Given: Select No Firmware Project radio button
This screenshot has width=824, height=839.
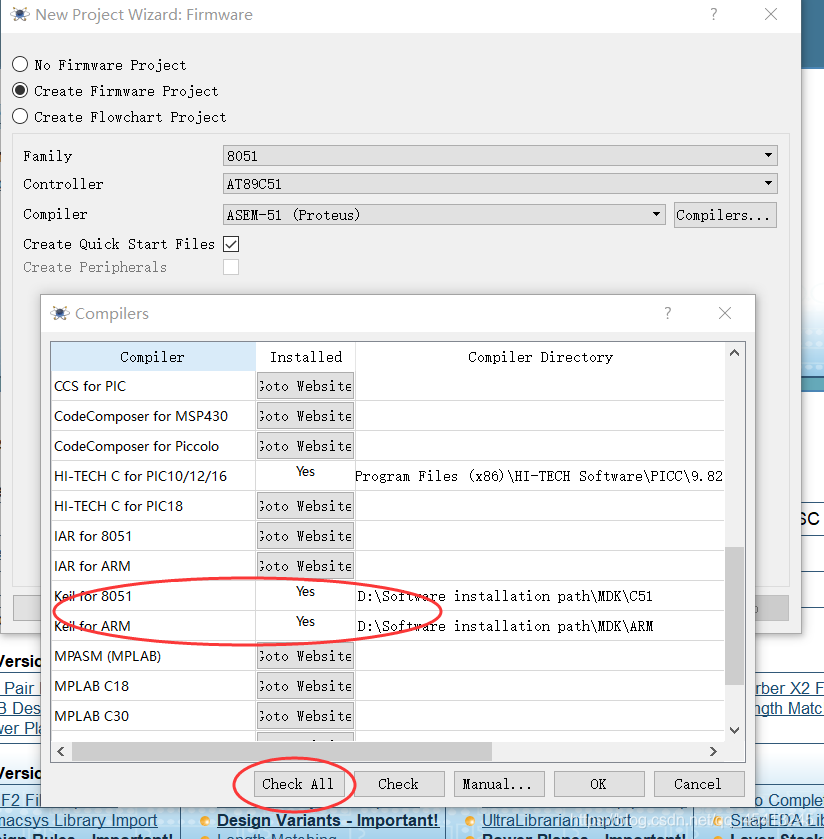Looking at the screenshot, I should [20, 65].
